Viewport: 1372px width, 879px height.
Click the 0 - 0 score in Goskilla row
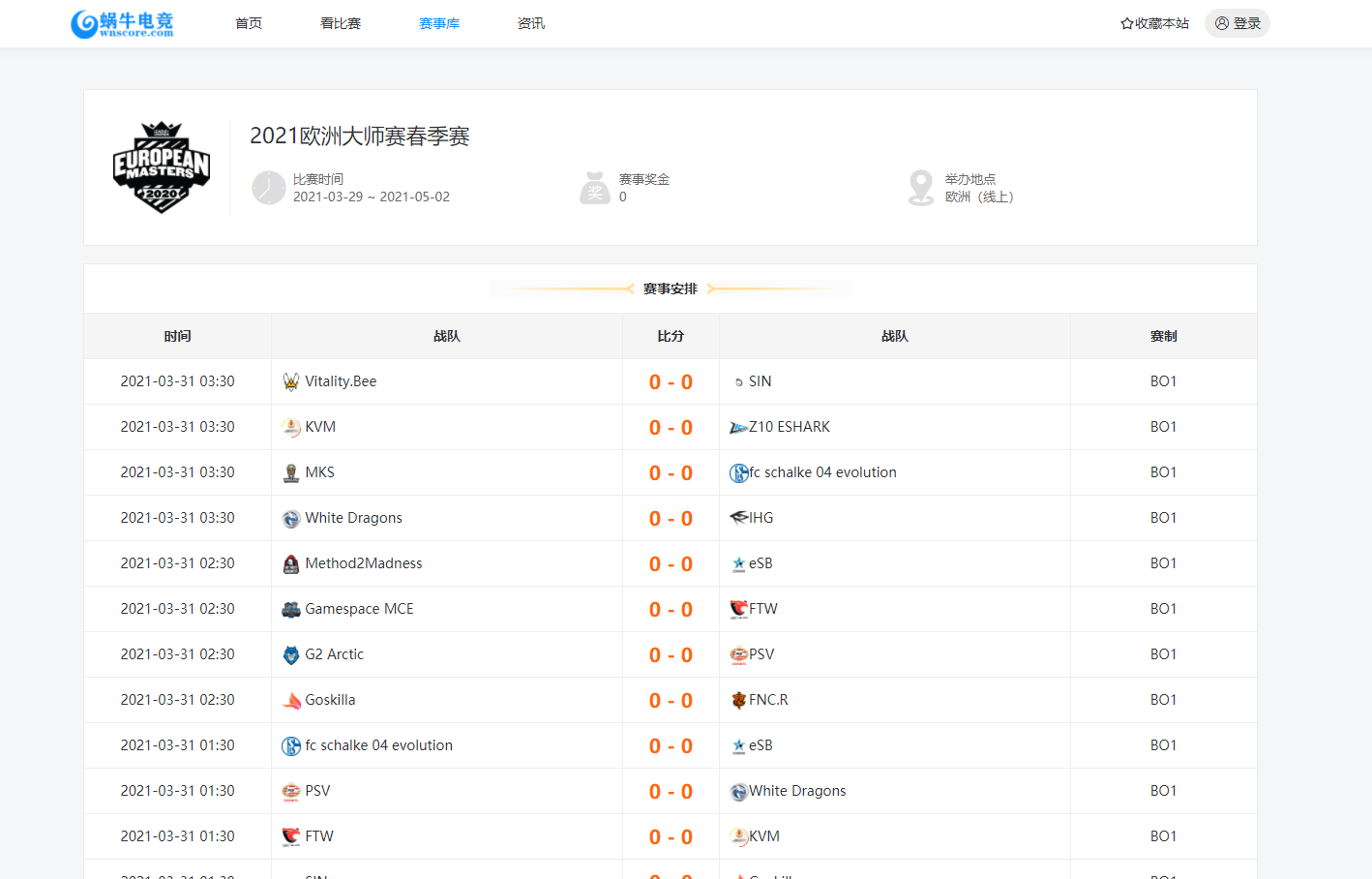pos(671,701)
